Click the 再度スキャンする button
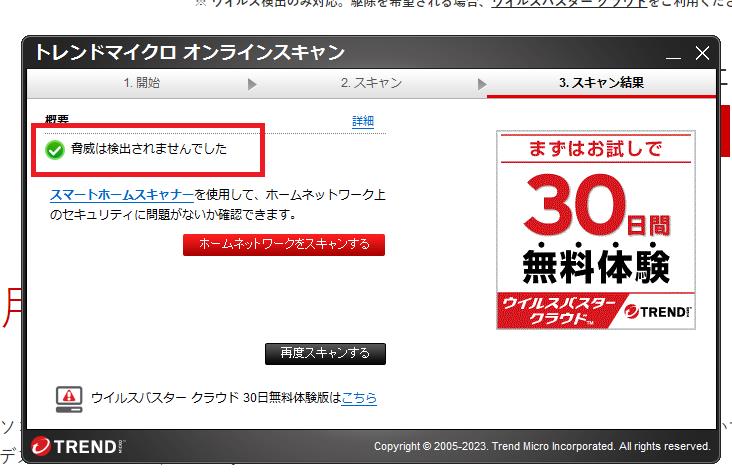Viewport: 732px width, 474px height. click(325, 354)
